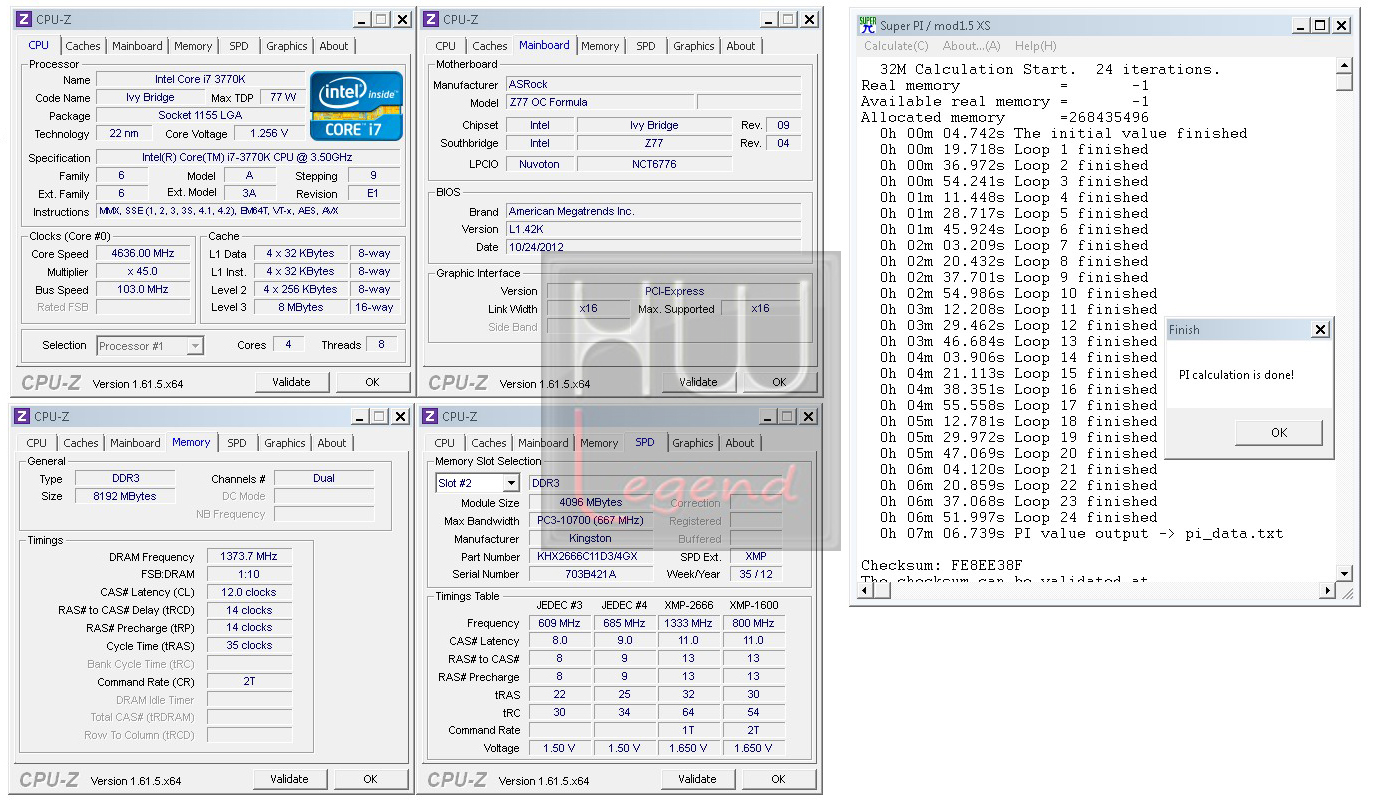Click the Serial Number 703B421A field
Image resolution: width=1383 pixels, height=801 pixels.
[590, 574]
